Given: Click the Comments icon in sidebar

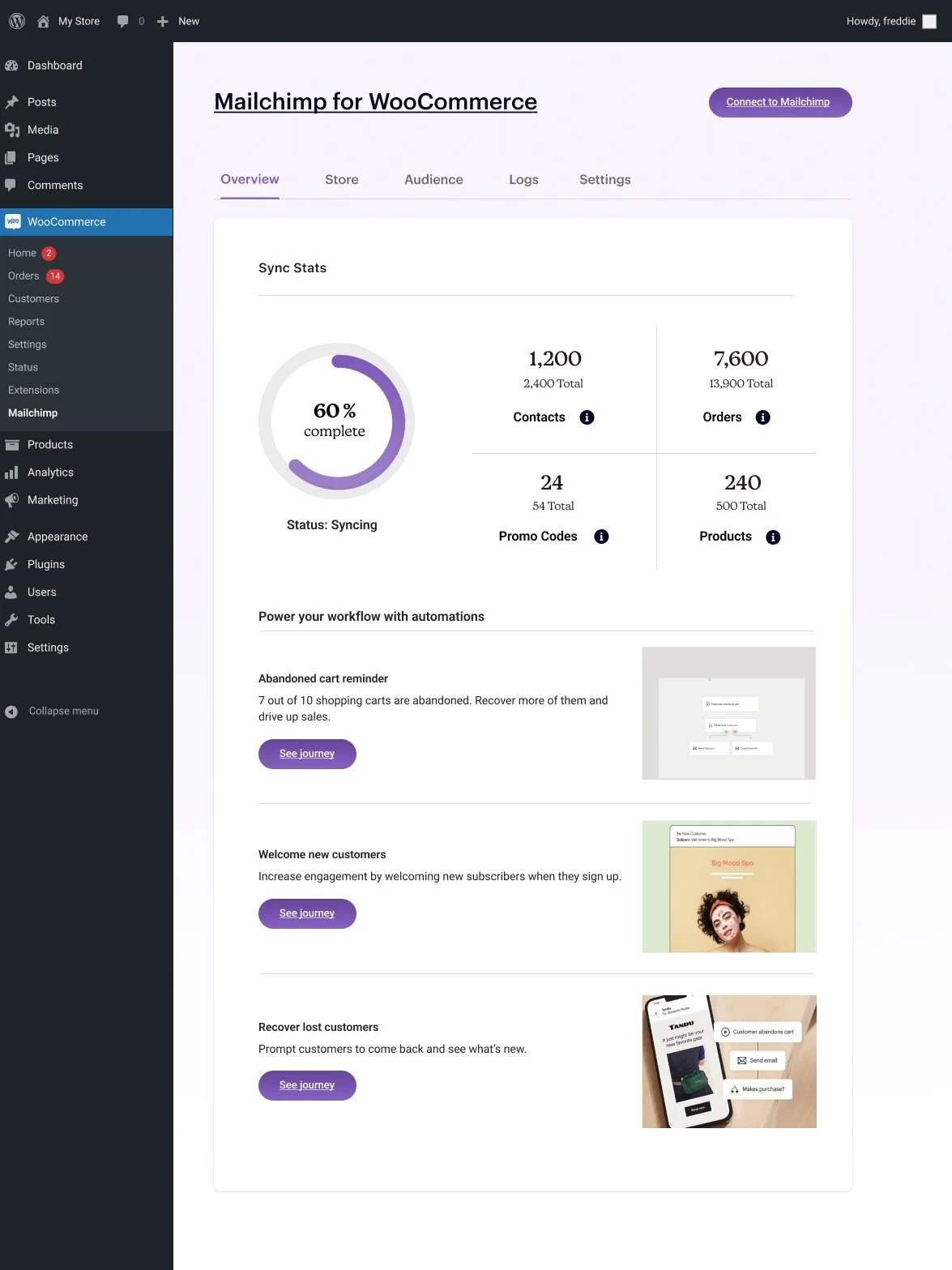Looking at the screenshot, I should tap(11, 185).
